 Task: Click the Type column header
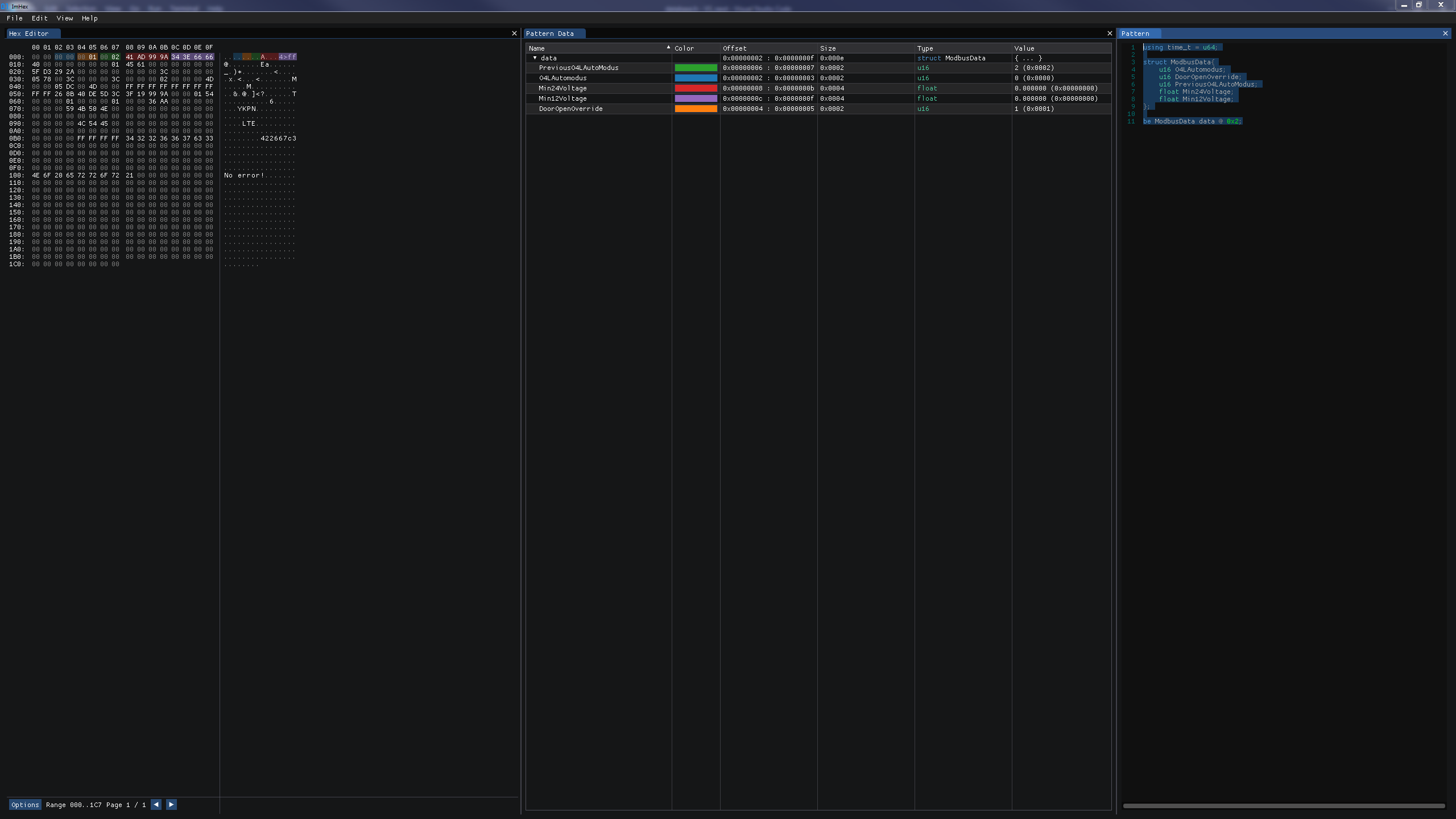tap(963, 48)
